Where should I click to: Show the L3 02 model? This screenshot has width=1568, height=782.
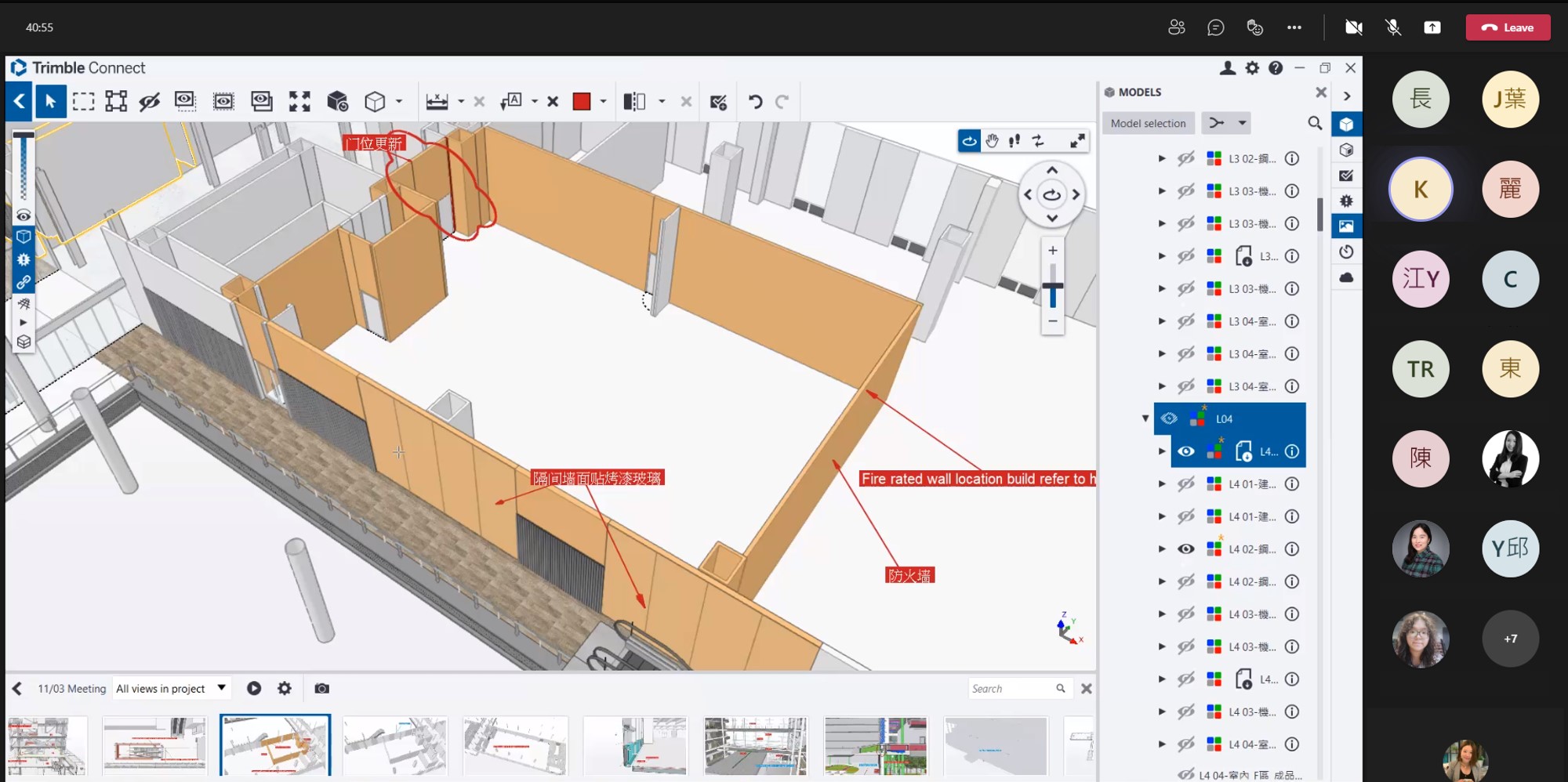[1186, 158]
